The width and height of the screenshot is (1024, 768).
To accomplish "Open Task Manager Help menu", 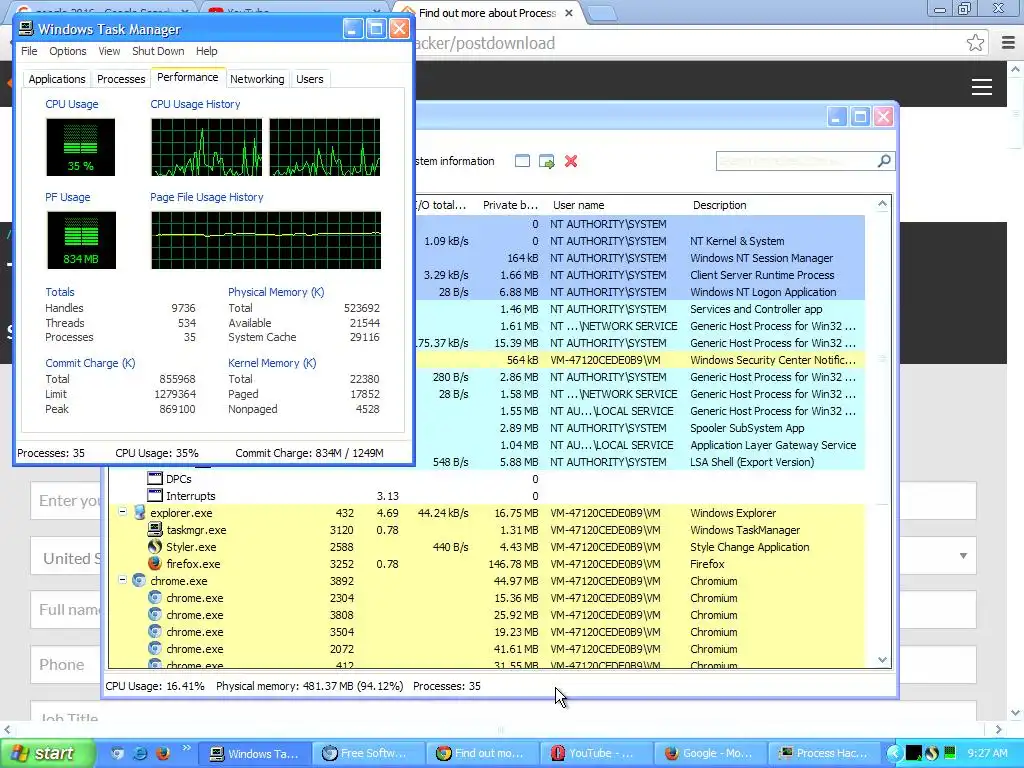I will click(x=206, y=51).
